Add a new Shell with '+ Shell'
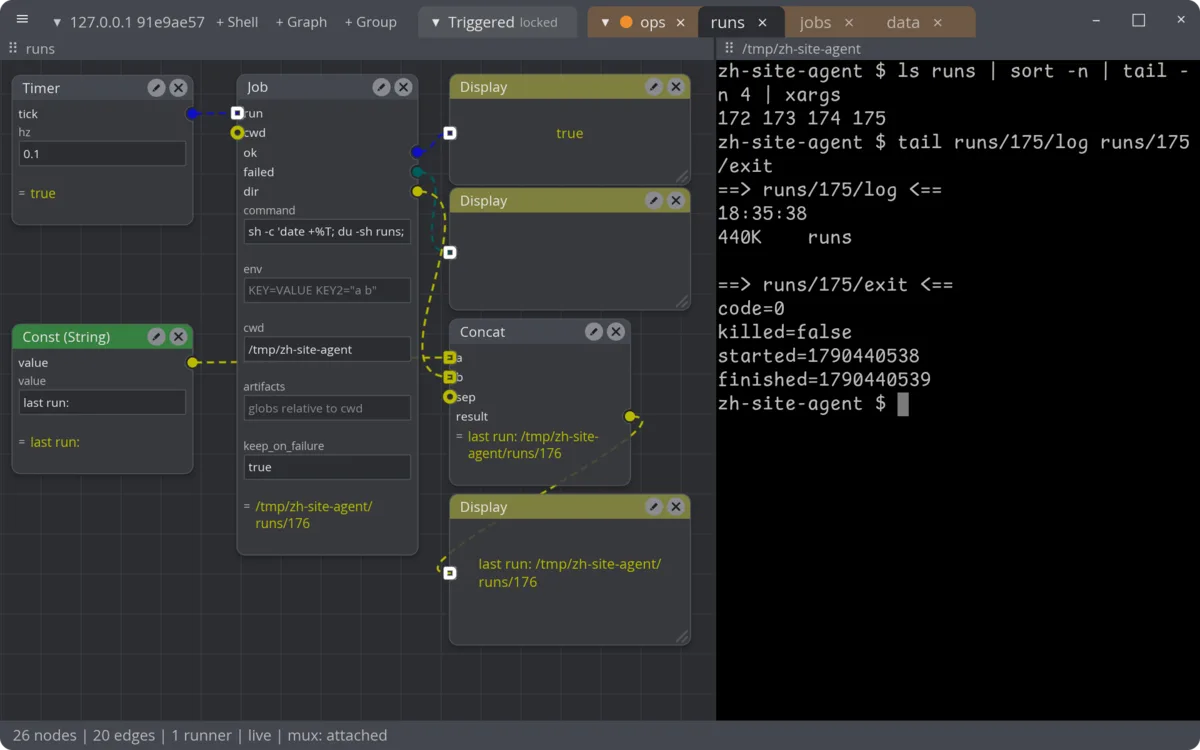Viewport: 1200px width, 750px height. coord(237,22)
